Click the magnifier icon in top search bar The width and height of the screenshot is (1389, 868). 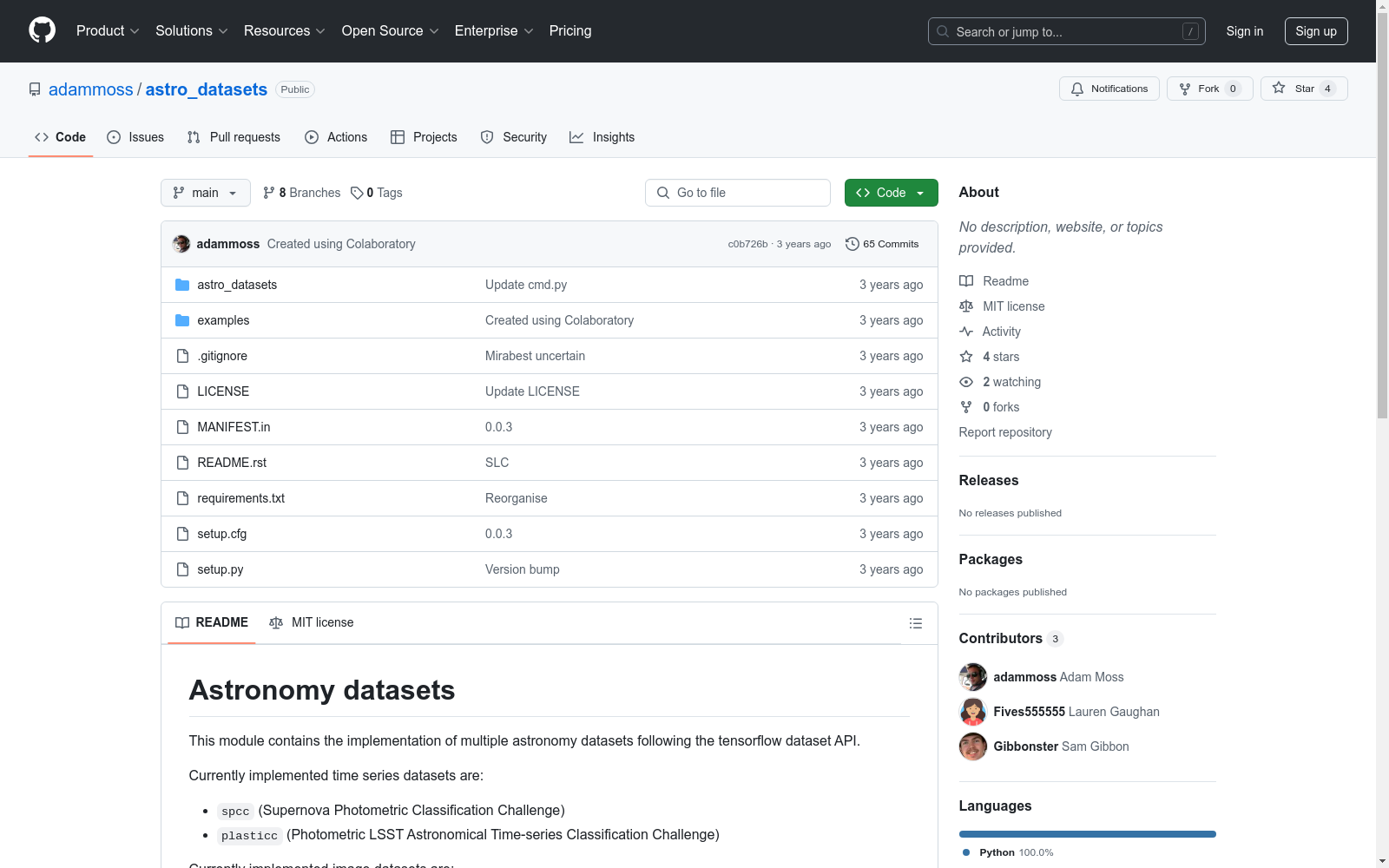tap(943, 31)
